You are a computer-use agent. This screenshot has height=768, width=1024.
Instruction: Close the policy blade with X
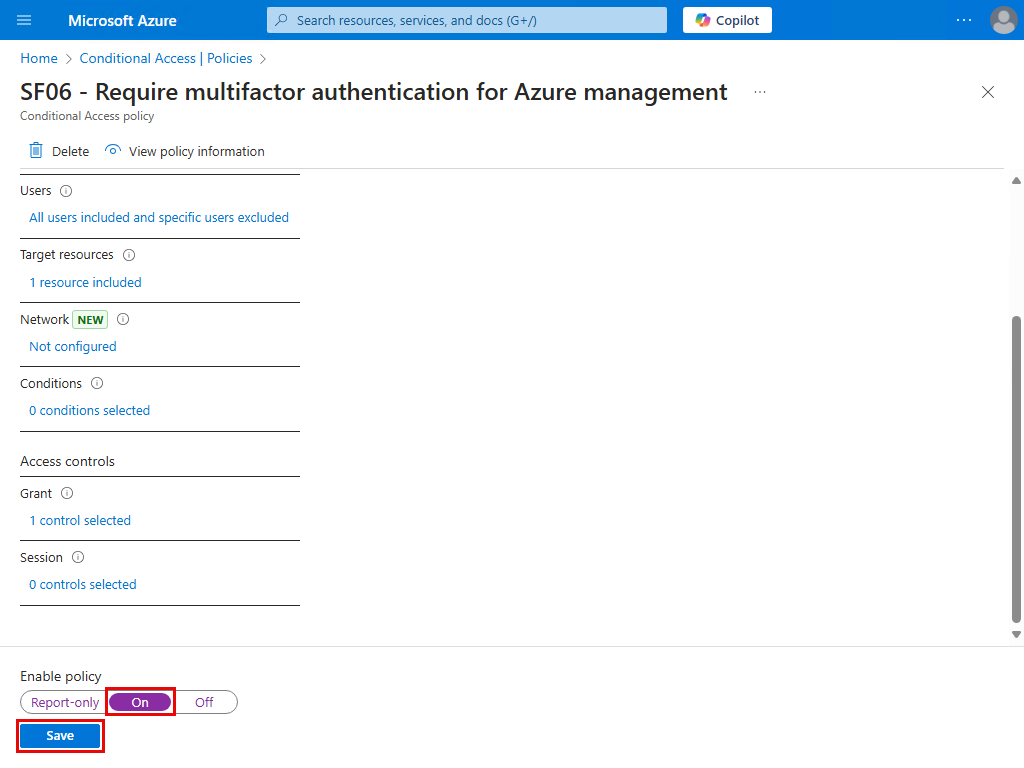coord(987,92)
